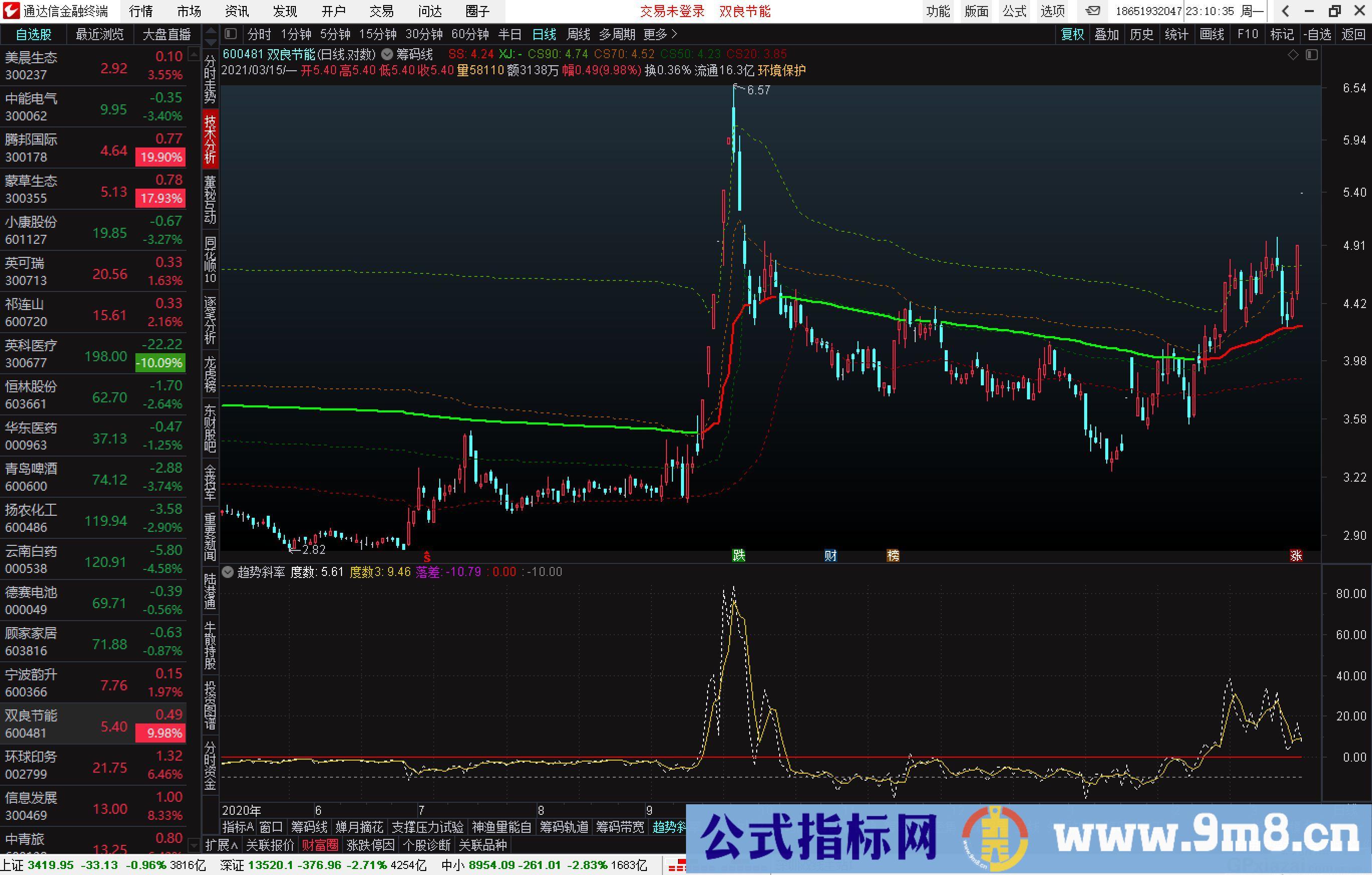The image size is (1372, 875).
Task: Click the red S marker under chart
Action: click(x=427, y=556)
